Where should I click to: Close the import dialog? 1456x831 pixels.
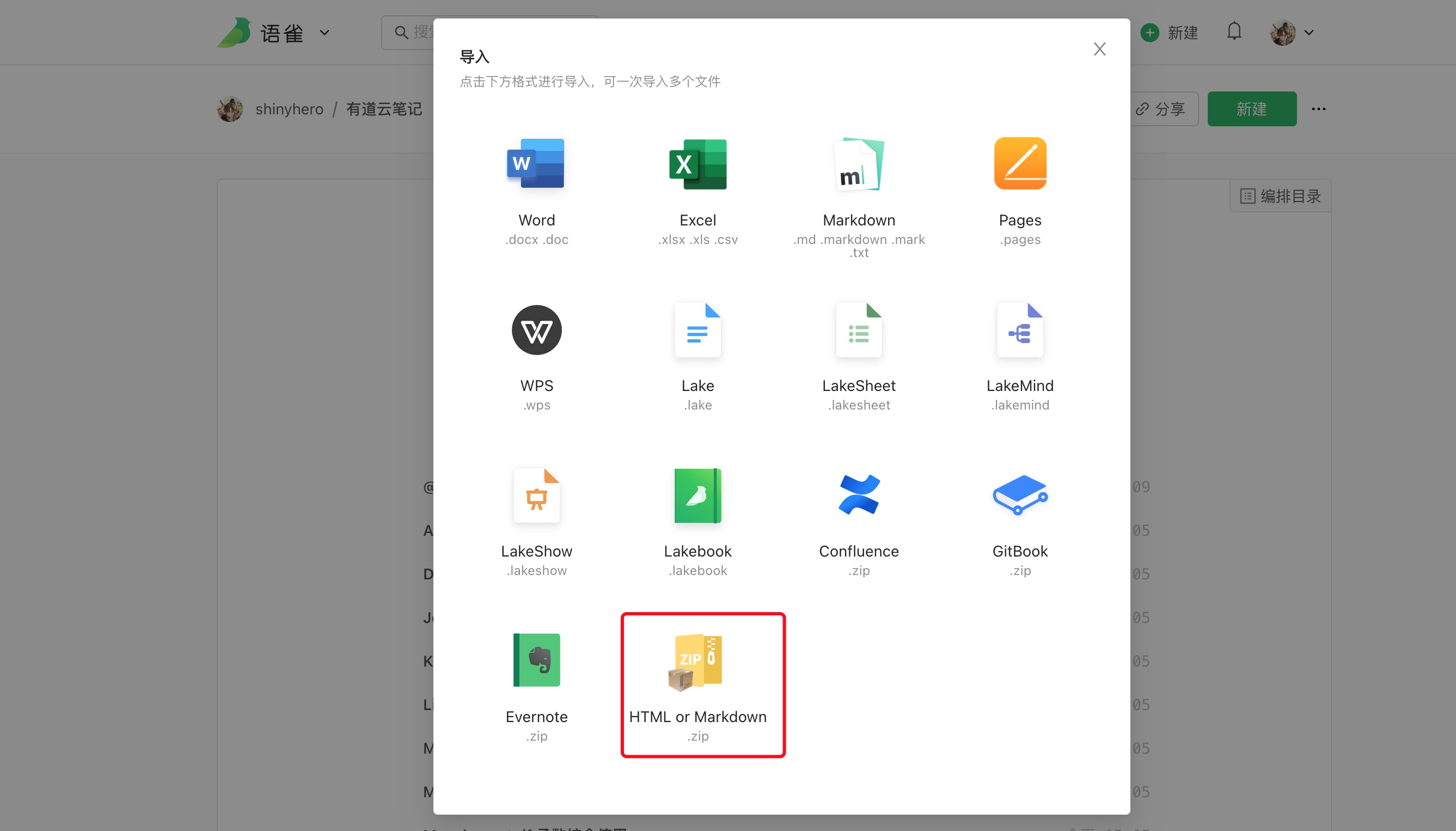point(1099,49)
